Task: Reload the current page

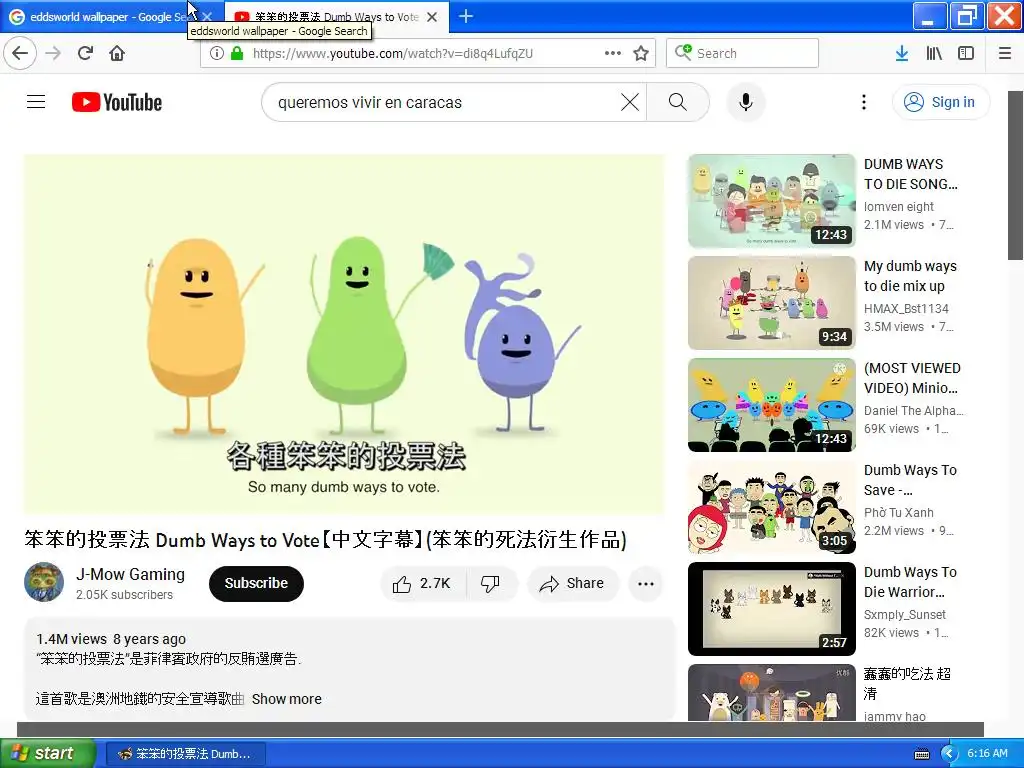Action: 85,53
